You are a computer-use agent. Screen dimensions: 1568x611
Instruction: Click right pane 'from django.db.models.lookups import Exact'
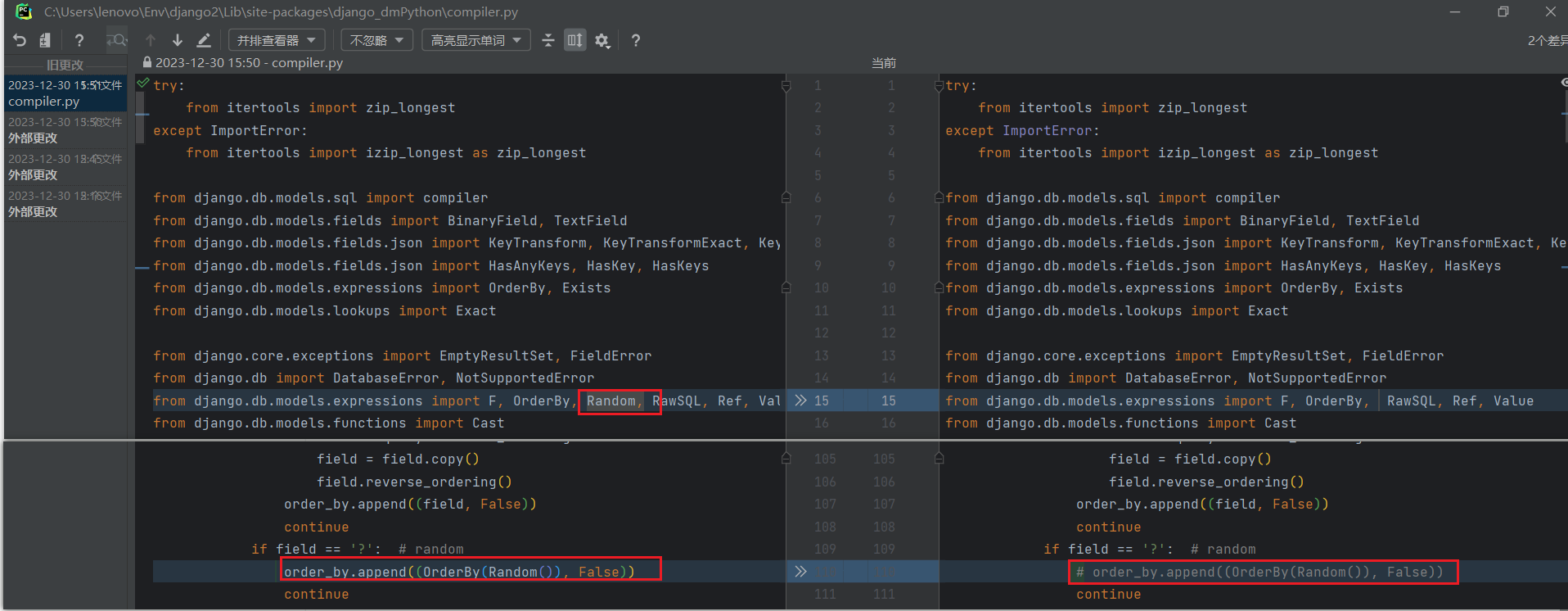tap(1116, 310)
